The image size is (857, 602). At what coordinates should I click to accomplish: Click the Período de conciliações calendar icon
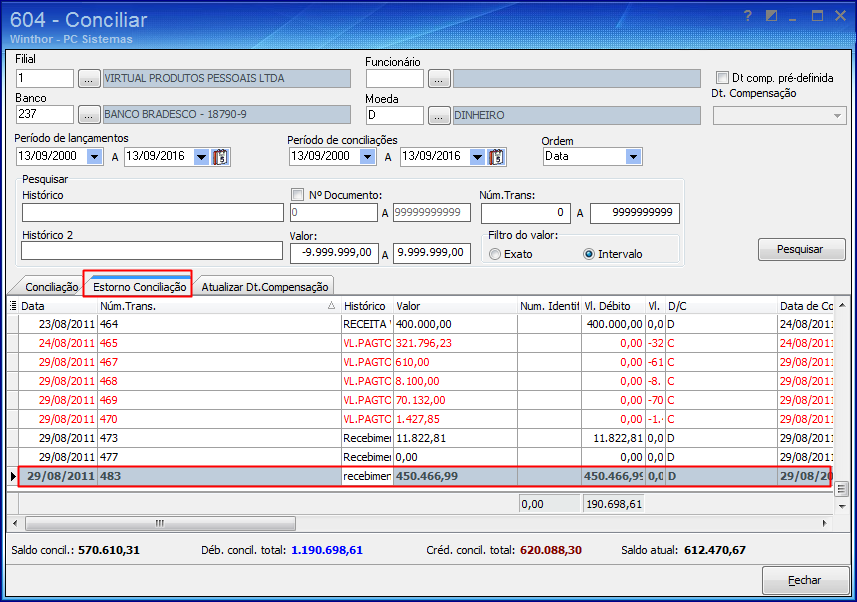point(496,157)
